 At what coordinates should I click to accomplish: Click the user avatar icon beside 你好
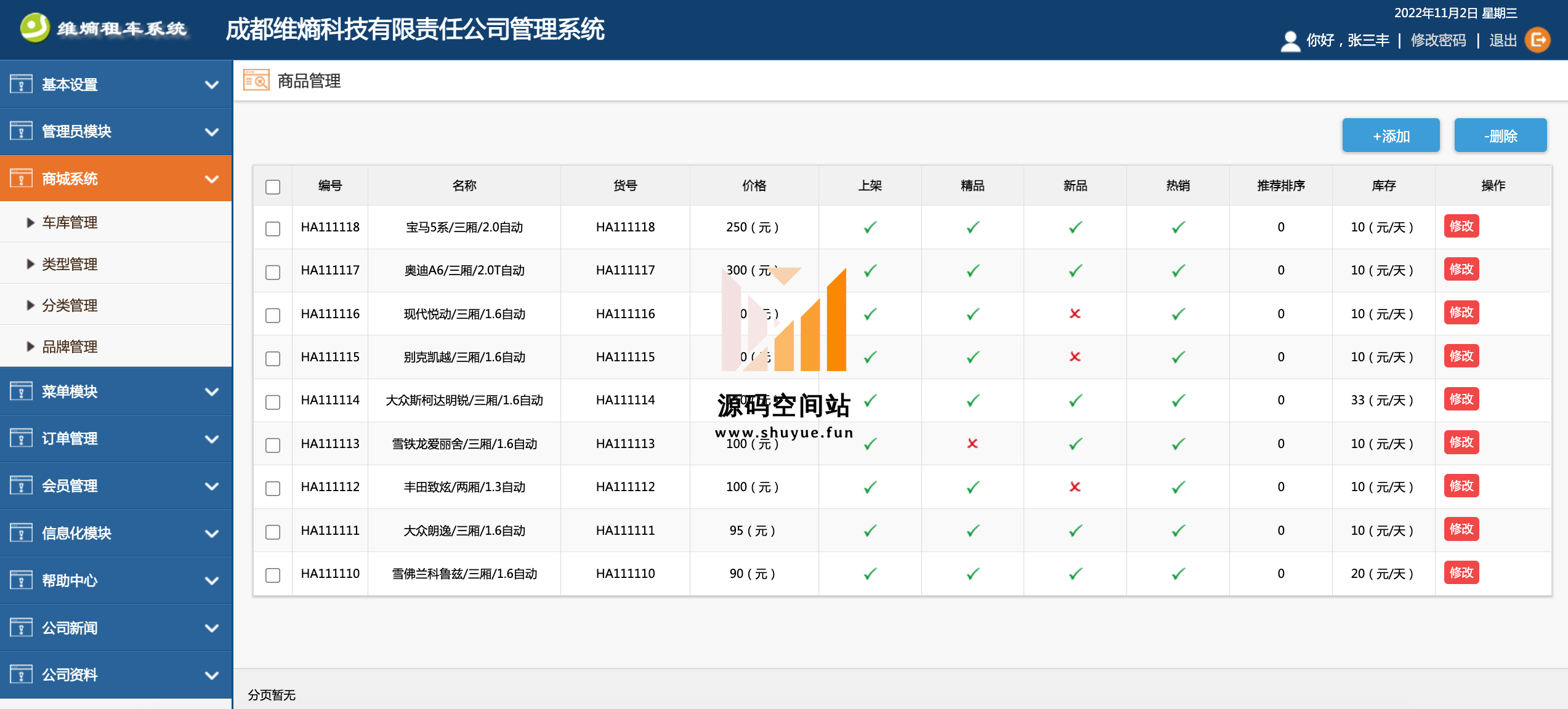coord(1290,41)
